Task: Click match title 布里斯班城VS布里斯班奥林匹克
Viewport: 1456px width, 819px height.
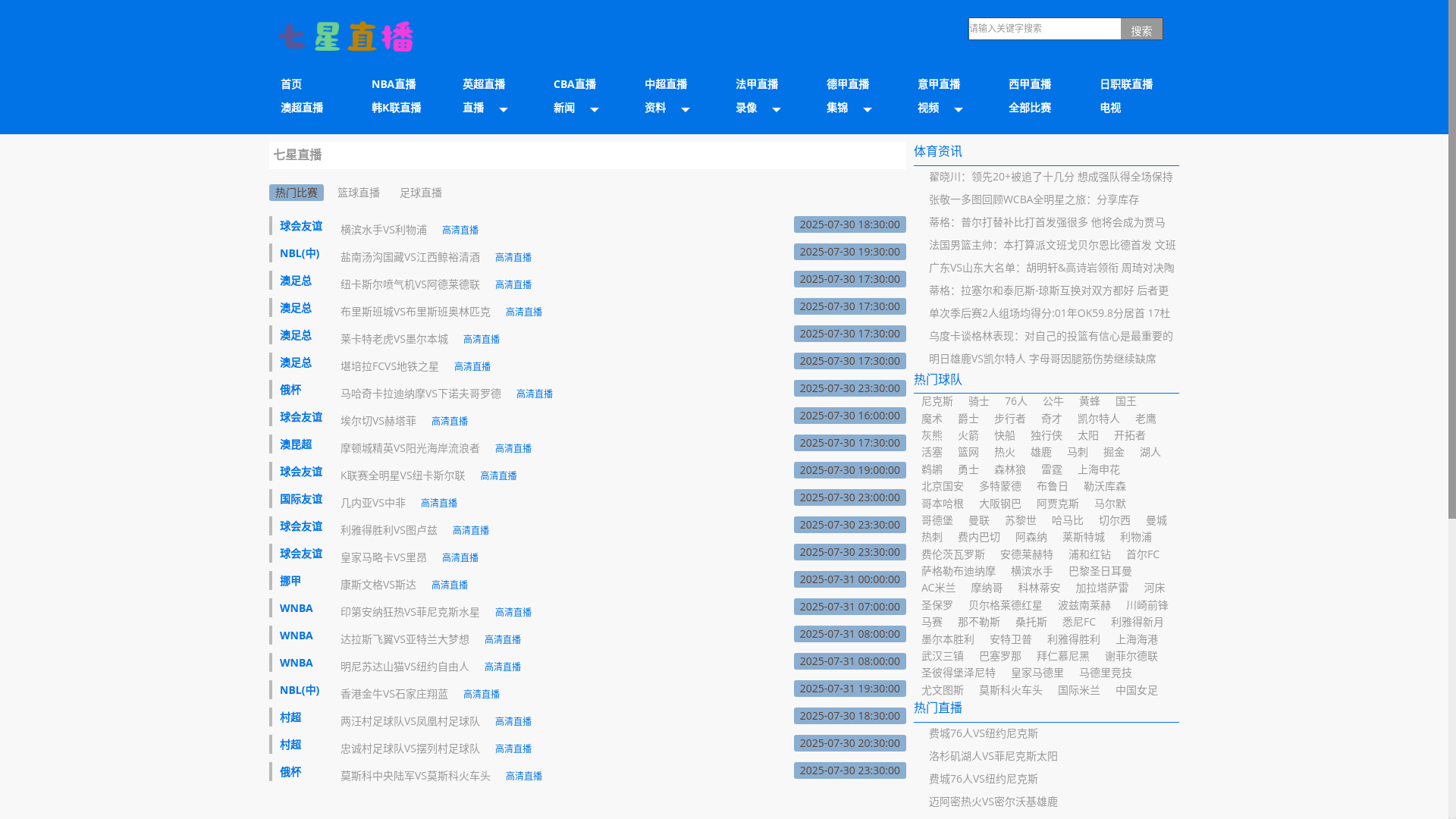Action: pyautogui.click(x=416, y=312)
